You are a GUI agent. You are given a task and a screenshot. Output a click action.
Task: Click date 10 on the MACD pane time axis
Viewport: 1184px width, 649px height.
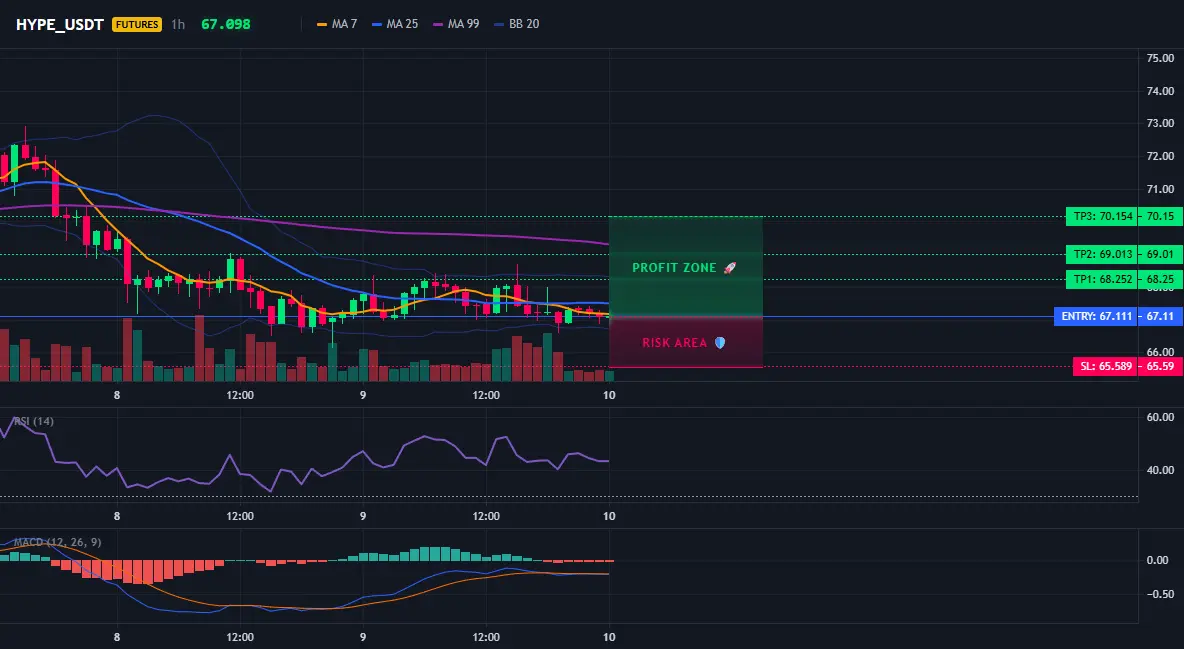(x=609, y=637)
